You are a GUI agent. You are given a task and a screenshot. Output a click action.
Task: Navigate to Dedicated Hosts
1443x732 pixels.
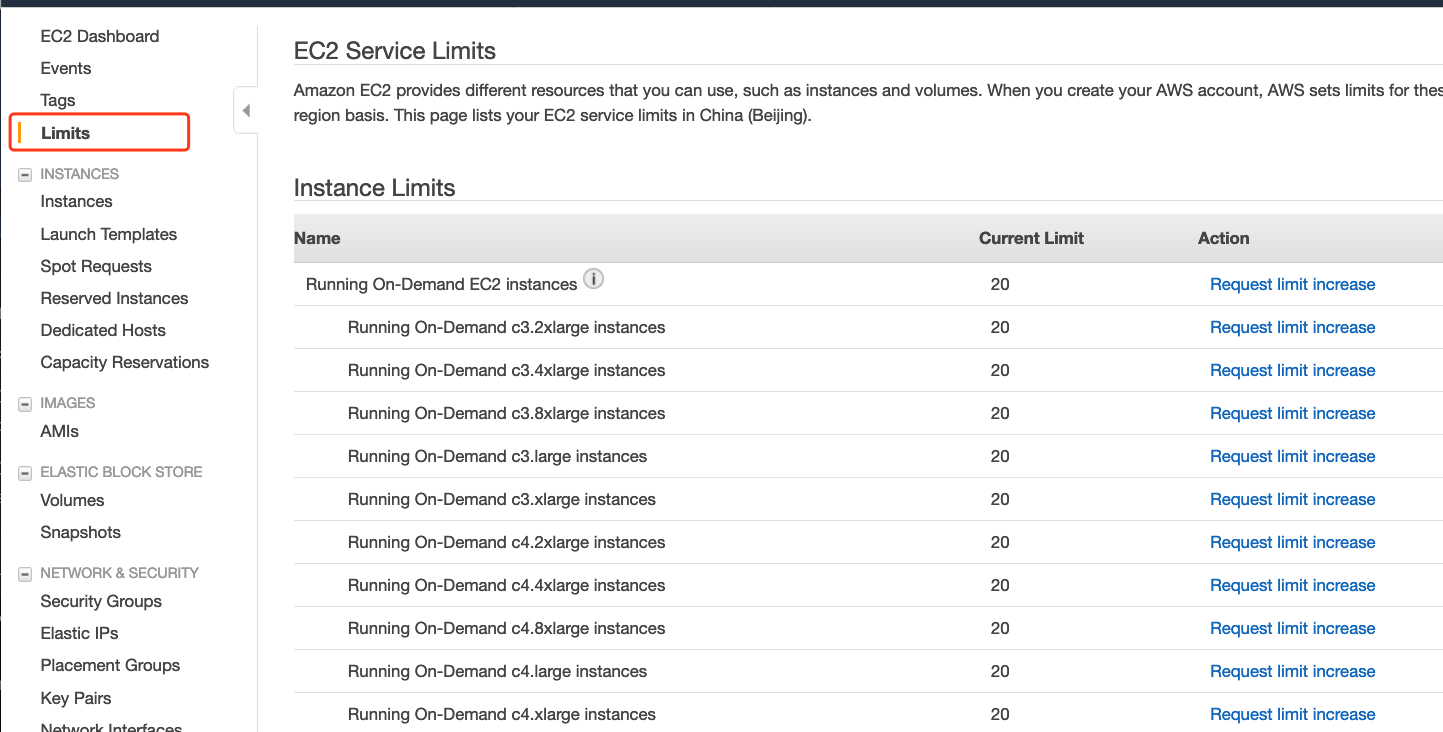pos(103,330)
